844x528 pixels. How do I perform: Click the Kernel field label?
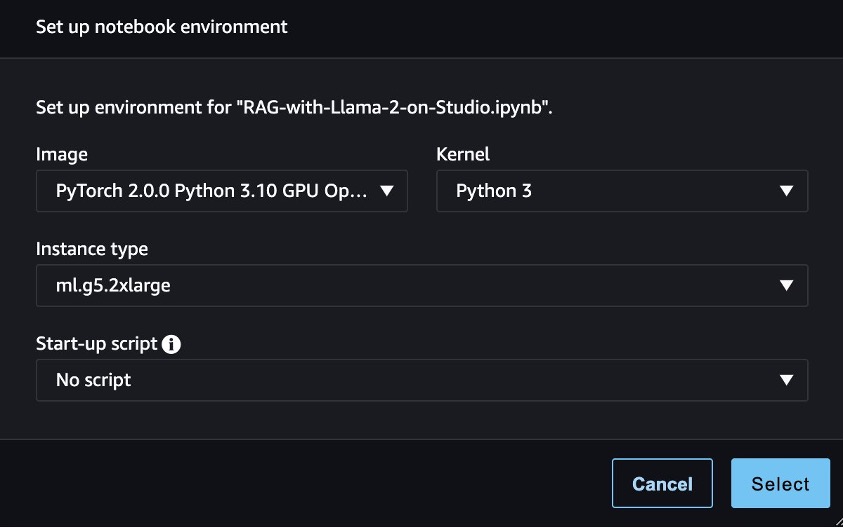[463, 154]
